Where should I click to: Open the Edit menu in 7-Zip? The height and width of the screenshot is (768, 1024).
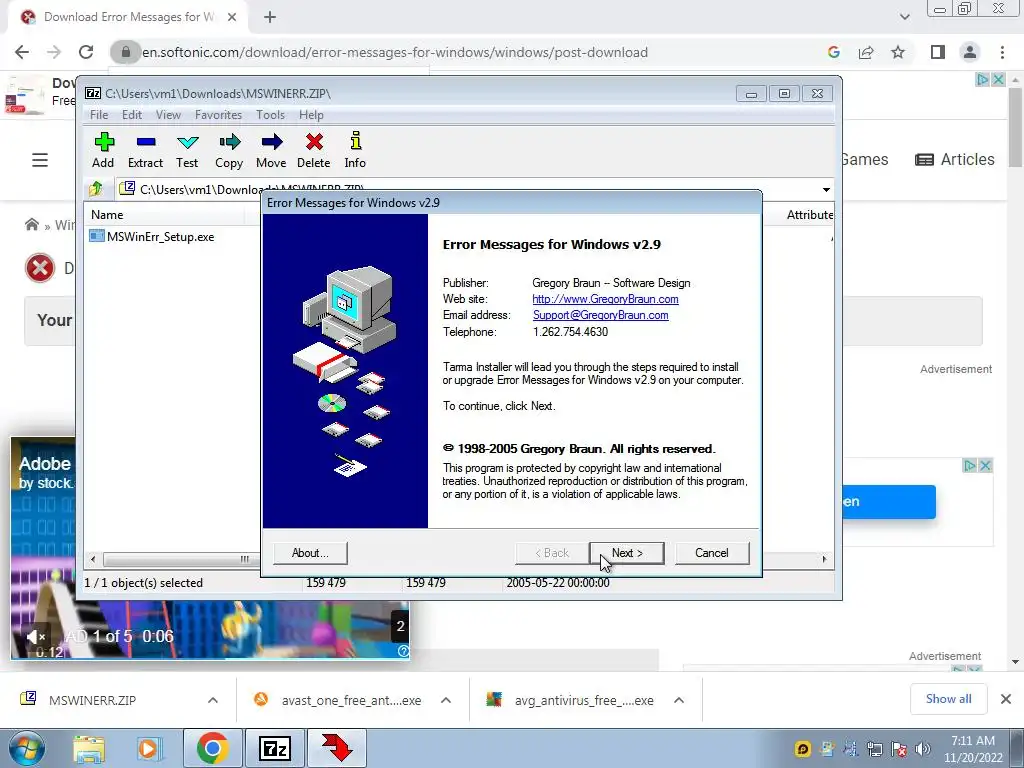click(132, 115)
